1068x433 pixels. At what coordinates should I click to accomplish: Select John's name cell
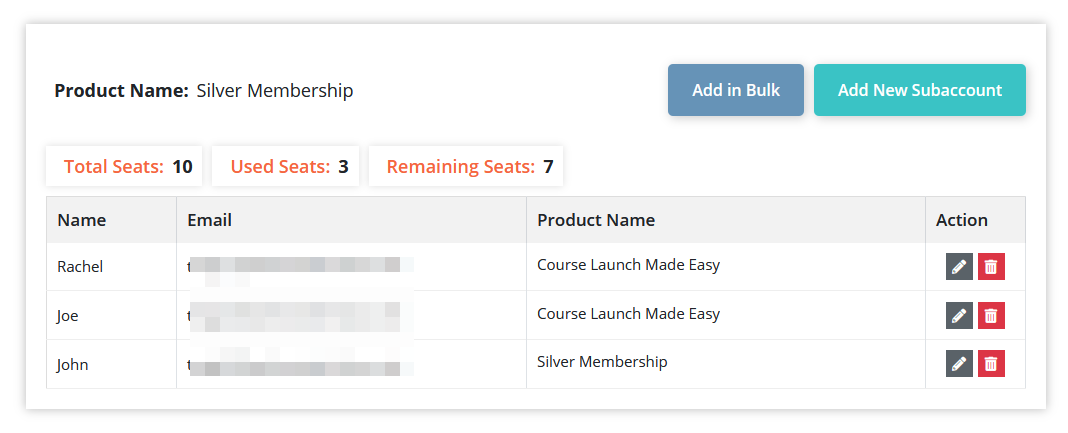point(73,365)
